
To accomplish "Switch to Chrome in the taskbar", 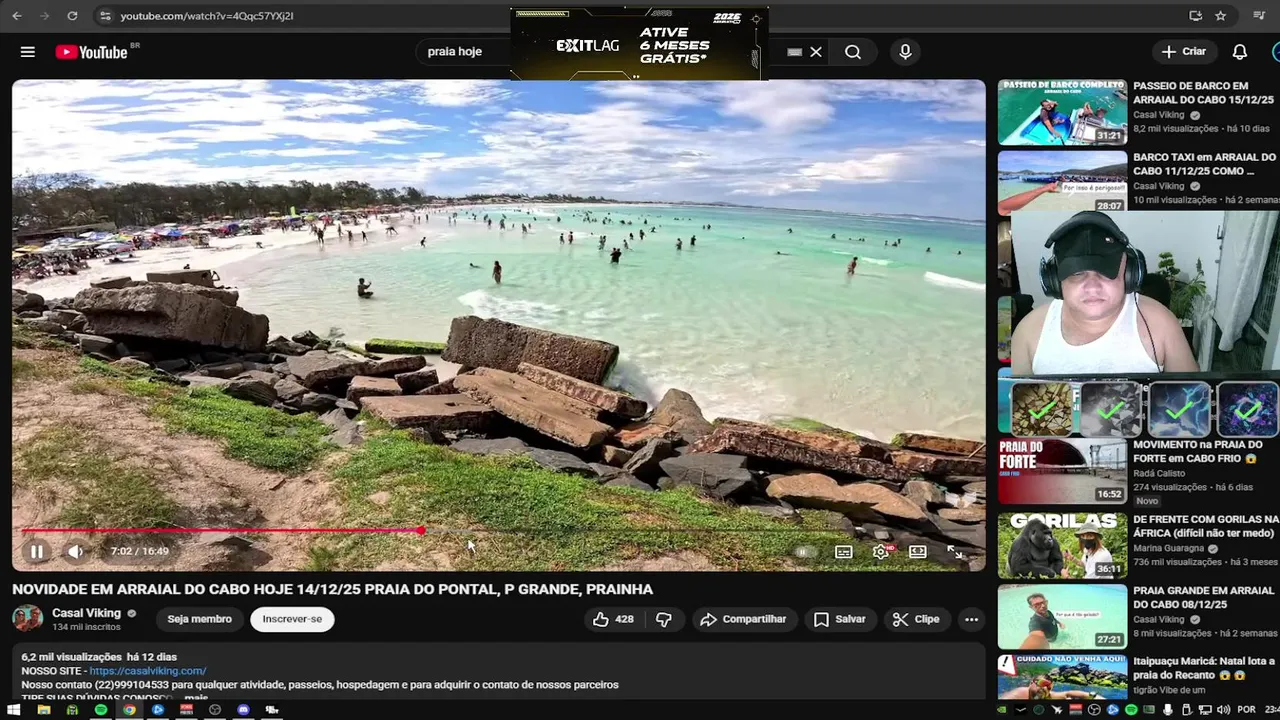I will [x=129, y=710].
